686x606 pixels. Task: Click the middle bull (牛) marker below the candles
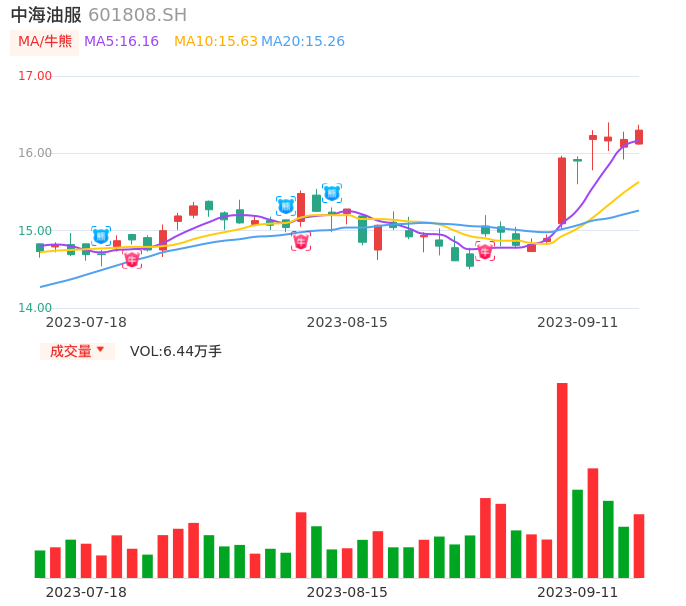point(301,241)
